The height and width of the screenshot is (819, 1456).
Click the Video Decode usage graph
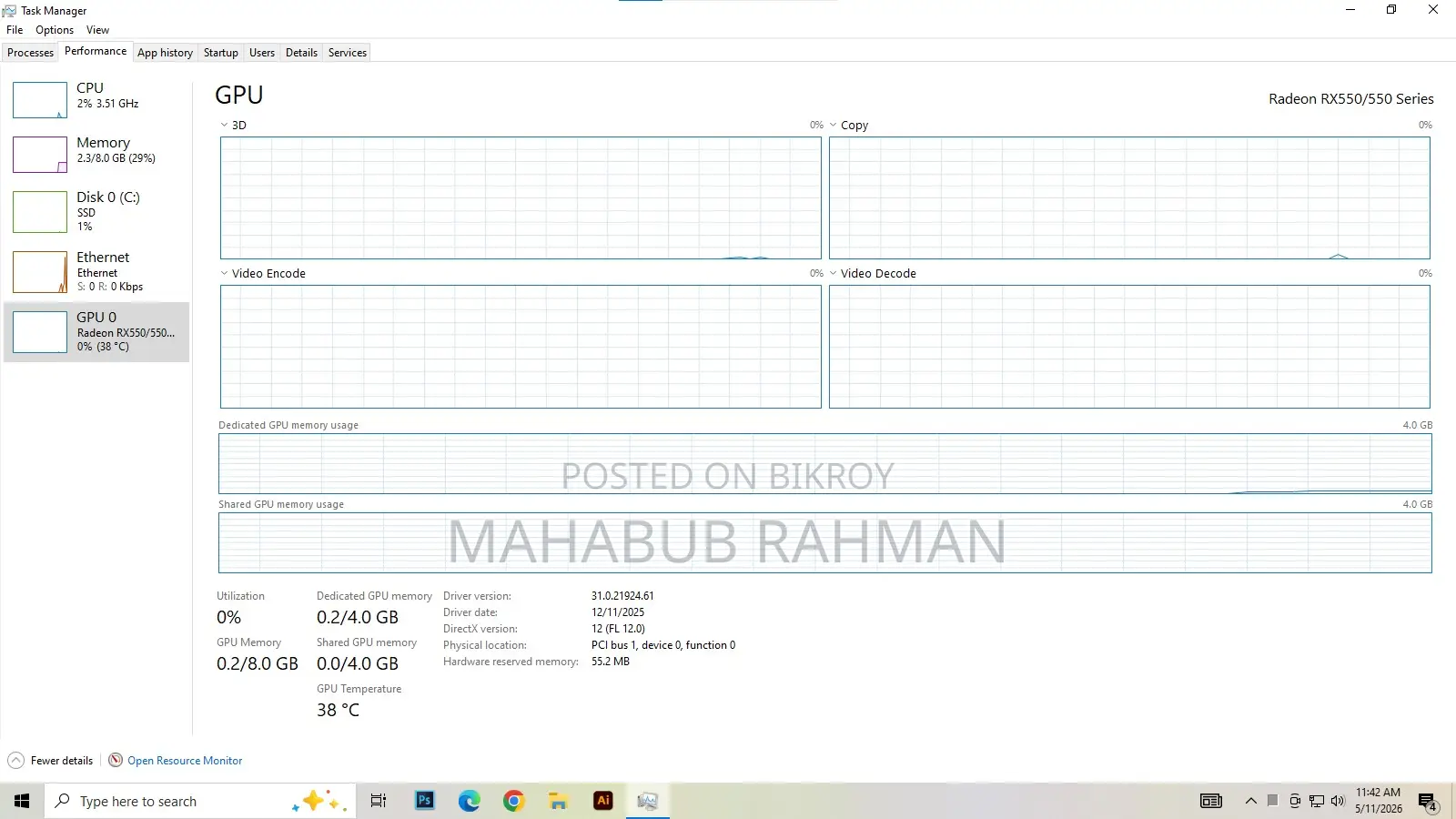coord(1129,347)
